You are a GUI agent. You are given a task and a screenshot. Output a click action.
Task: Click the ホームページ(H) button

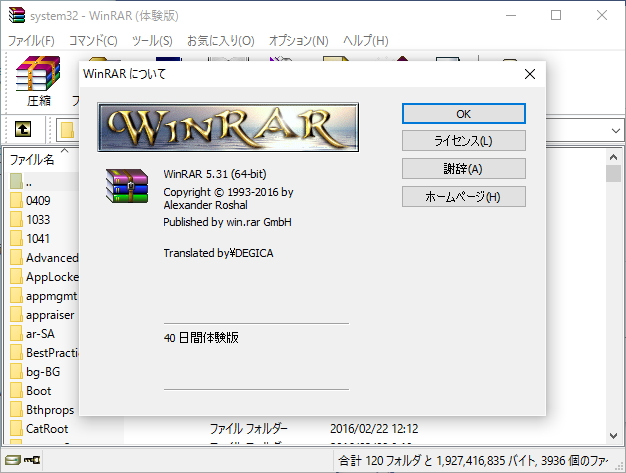pyautogui.click(x=464, y=196)
